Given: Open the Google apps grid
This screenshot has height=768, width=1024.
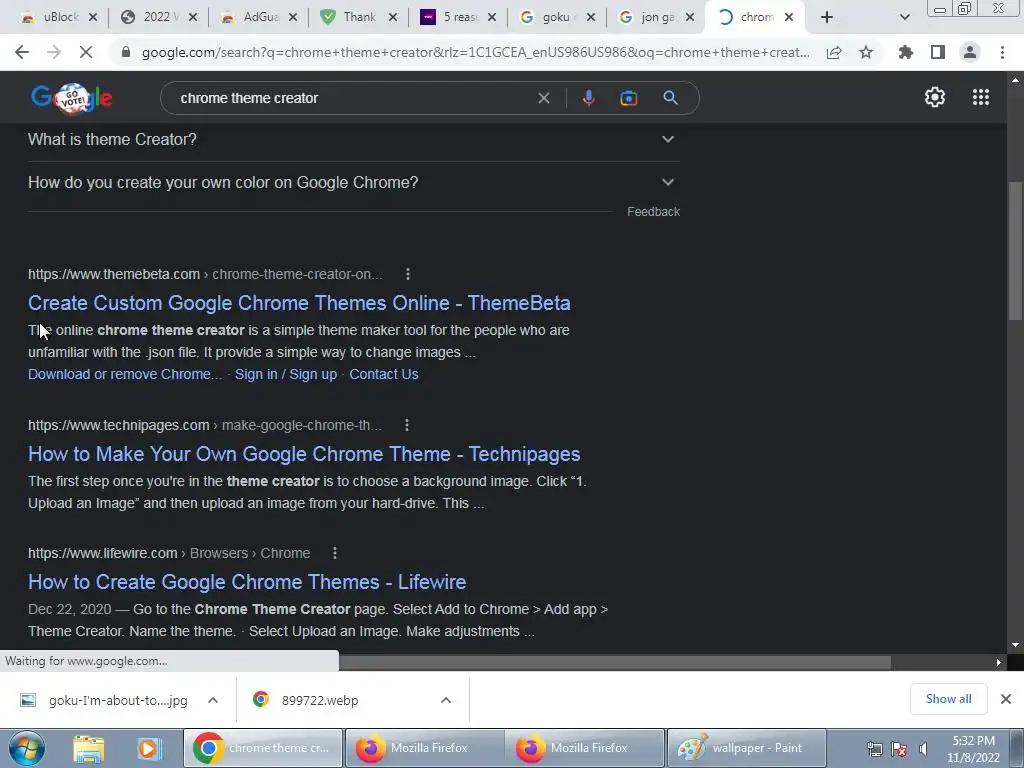Looking at the screenshot, I should 981,97.
